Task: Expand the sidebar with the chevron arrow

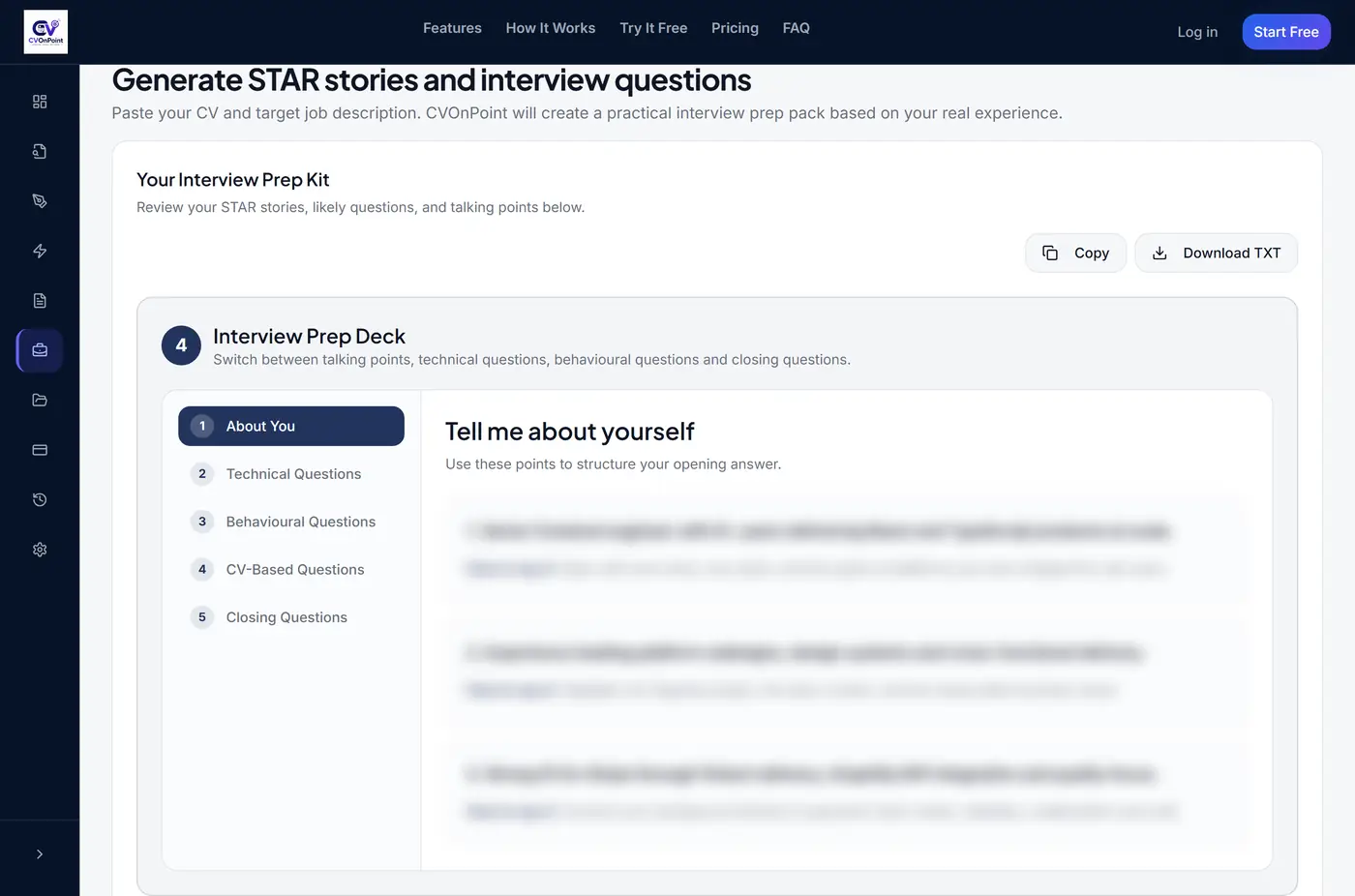Action: pos(40,854)
